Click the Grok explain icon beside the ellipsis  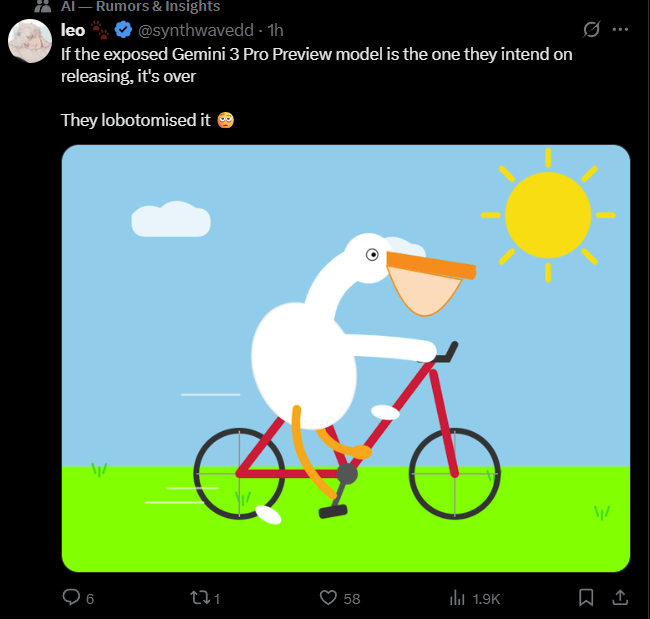(591, 30)
